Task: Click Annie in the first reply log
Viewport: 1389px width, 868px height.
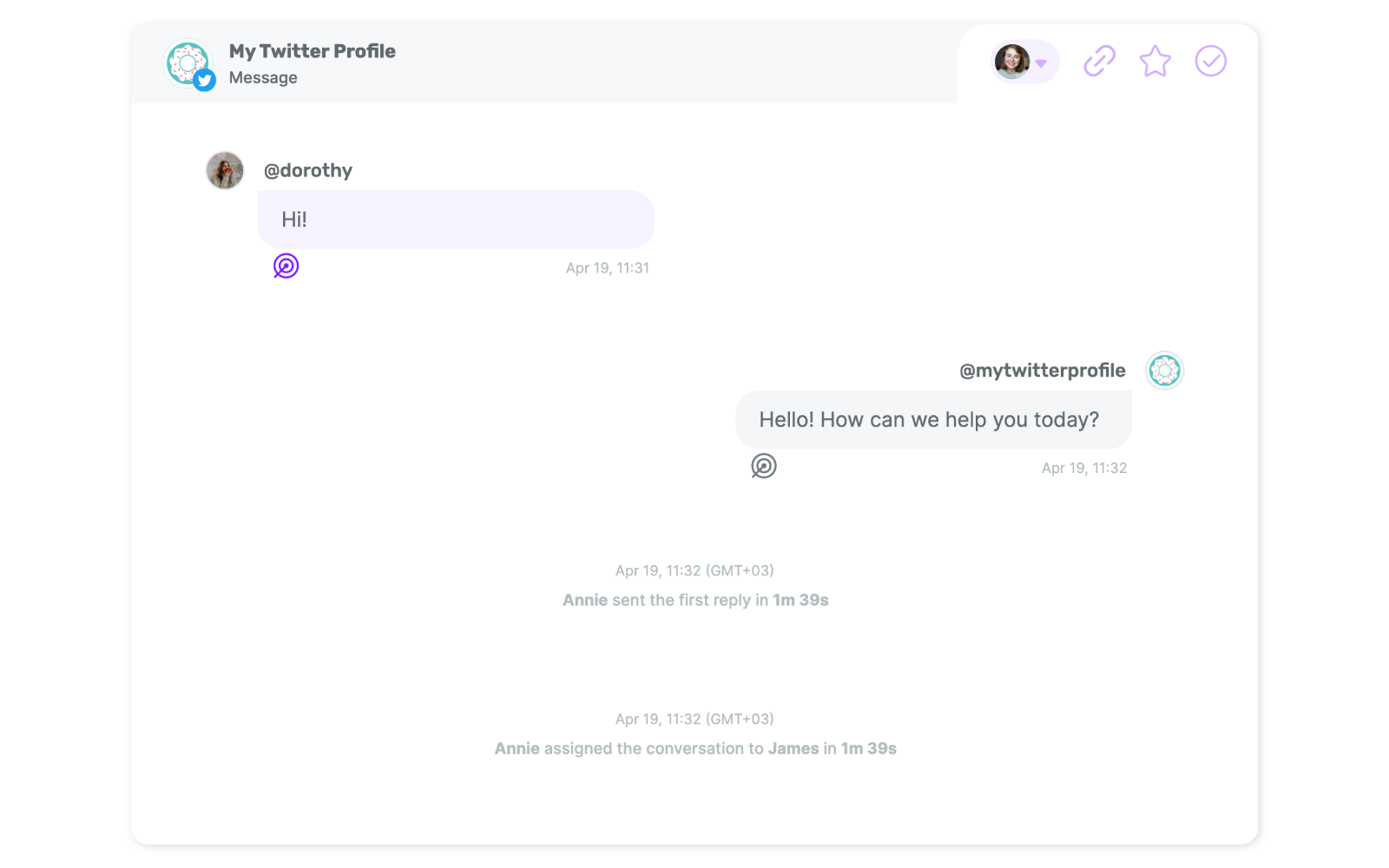Action: (585, 600)
